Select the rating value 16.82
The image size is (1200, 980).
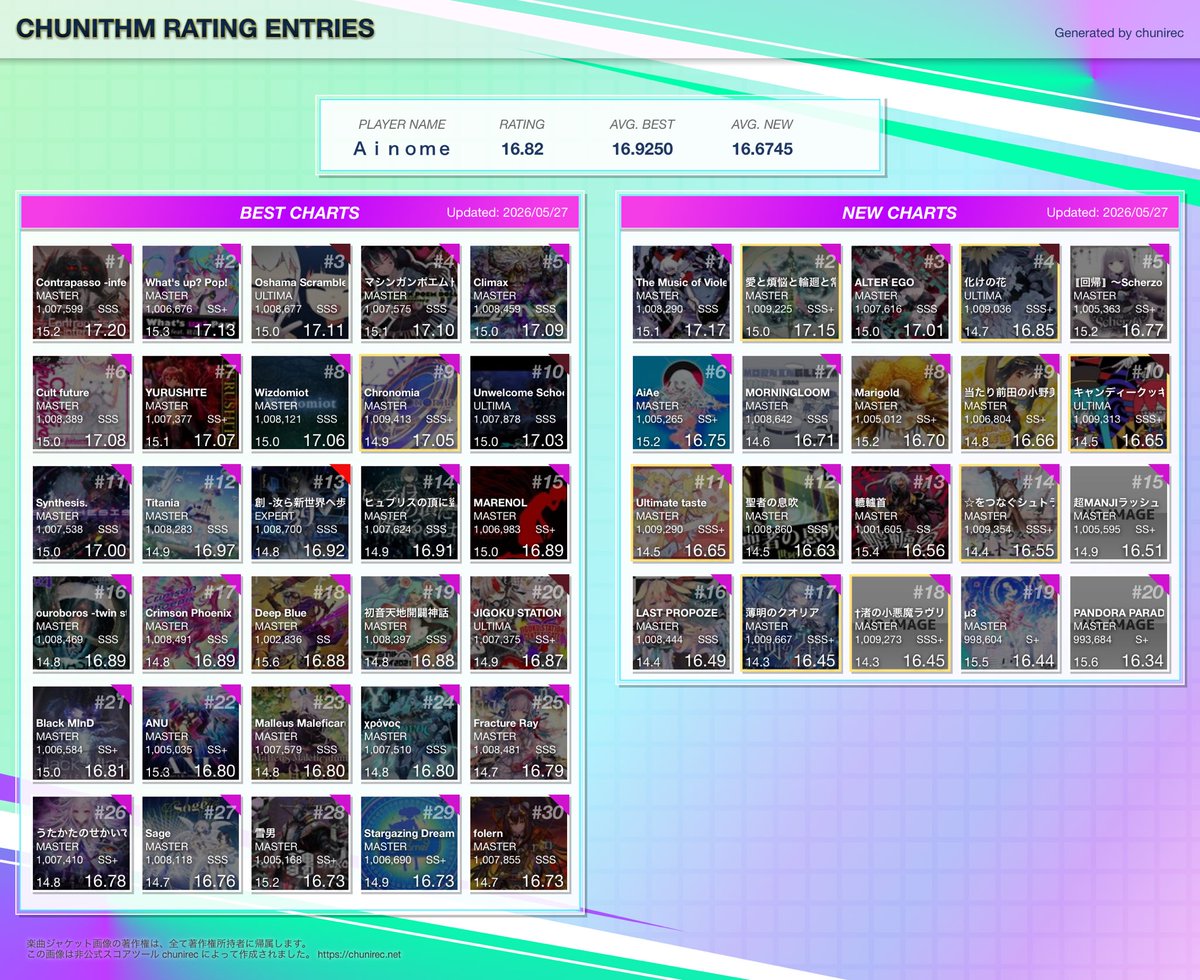pyautogui.click(x=523, y=149)
